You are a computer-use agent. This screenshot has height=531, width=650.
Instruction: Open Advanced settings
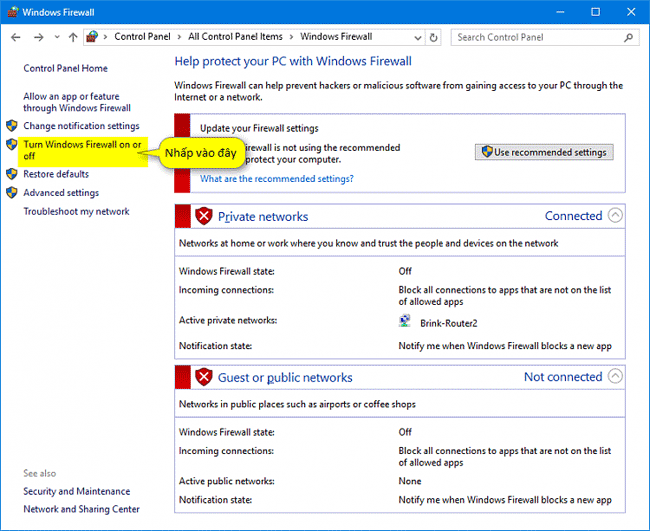61,193
